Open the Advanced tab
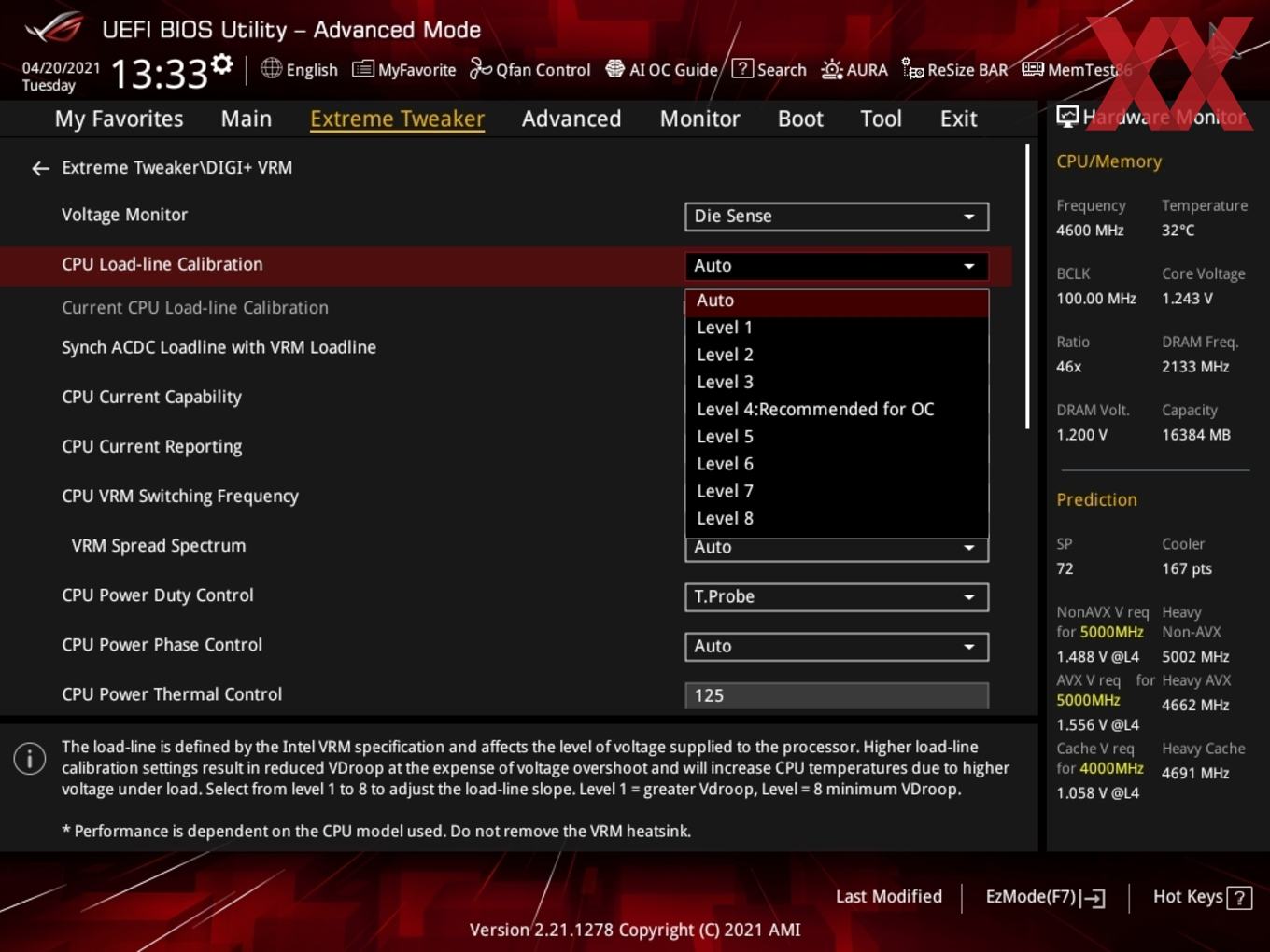The image size is (1270, 952). [x=571, y=119]
